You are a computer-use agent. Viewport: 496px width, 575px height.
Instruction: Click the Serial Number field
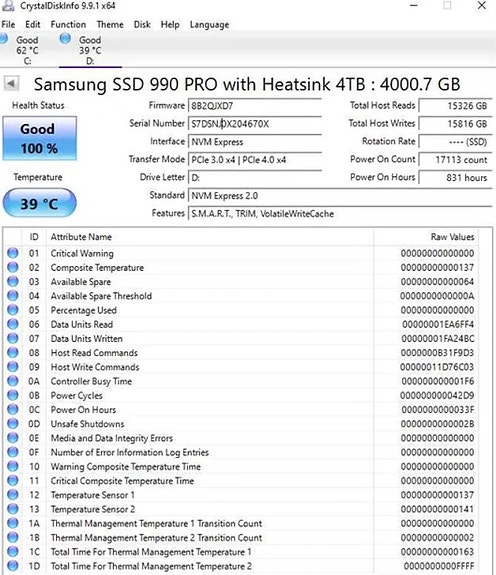(x=255, y=124)
